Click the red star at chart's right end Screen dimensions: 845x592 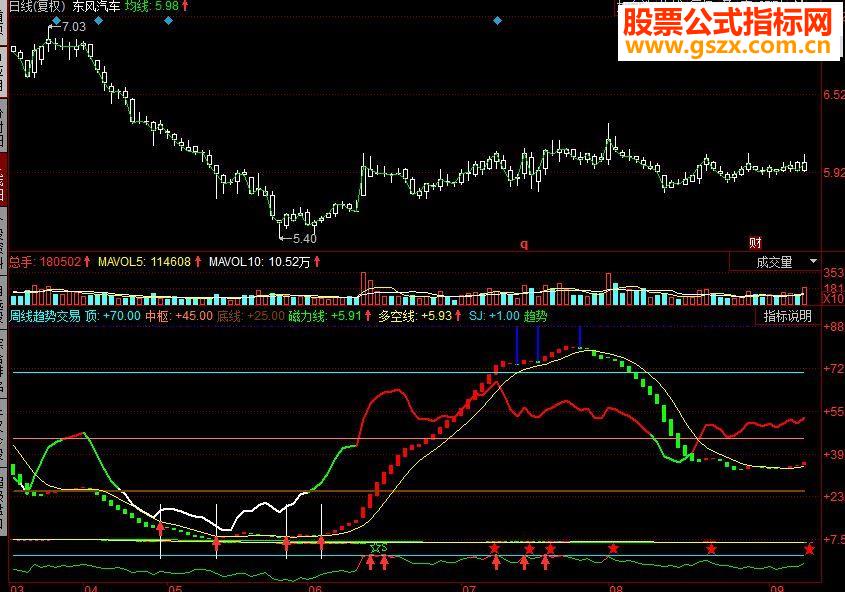809,549
